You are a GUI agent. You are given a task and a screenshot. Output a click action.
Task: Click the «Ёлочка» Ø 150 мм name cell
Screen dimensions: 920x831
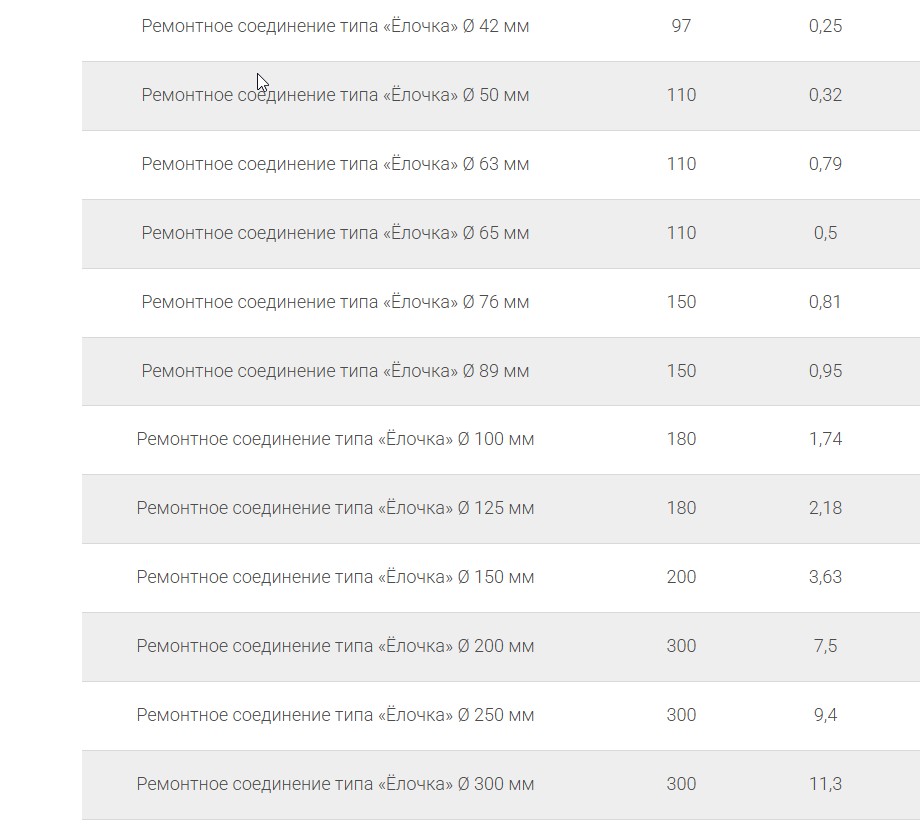(x=335, y=577)
